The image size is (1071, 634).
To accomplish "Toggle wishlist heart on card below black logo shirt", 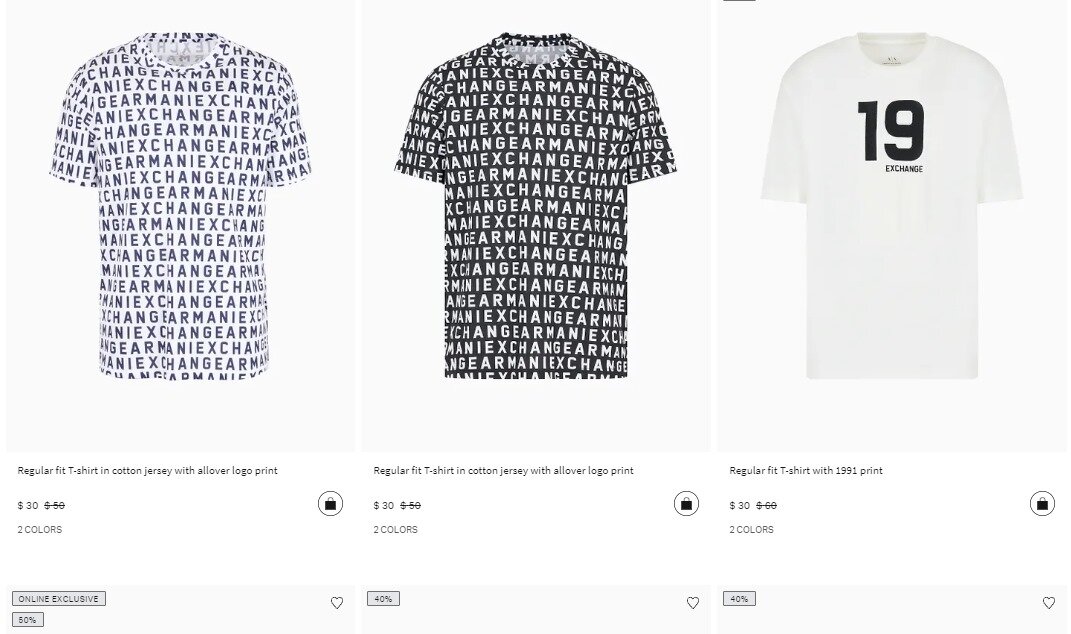I will pos(693,603).
